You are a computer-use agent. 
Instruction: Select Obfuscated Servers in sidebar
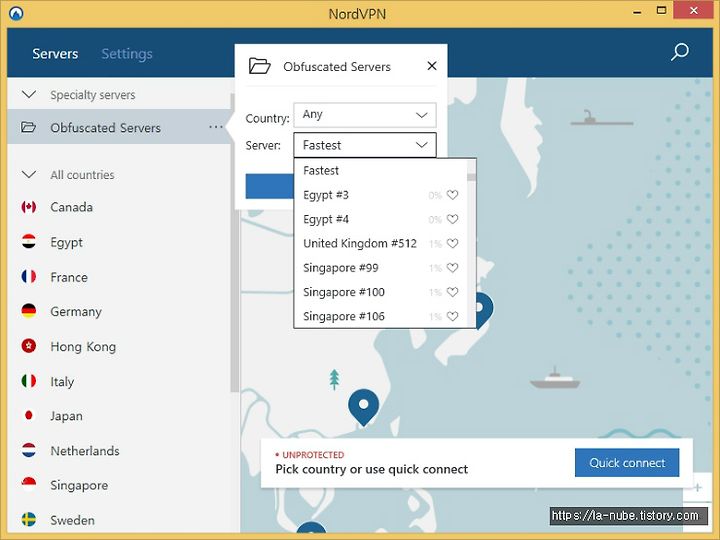119,127
